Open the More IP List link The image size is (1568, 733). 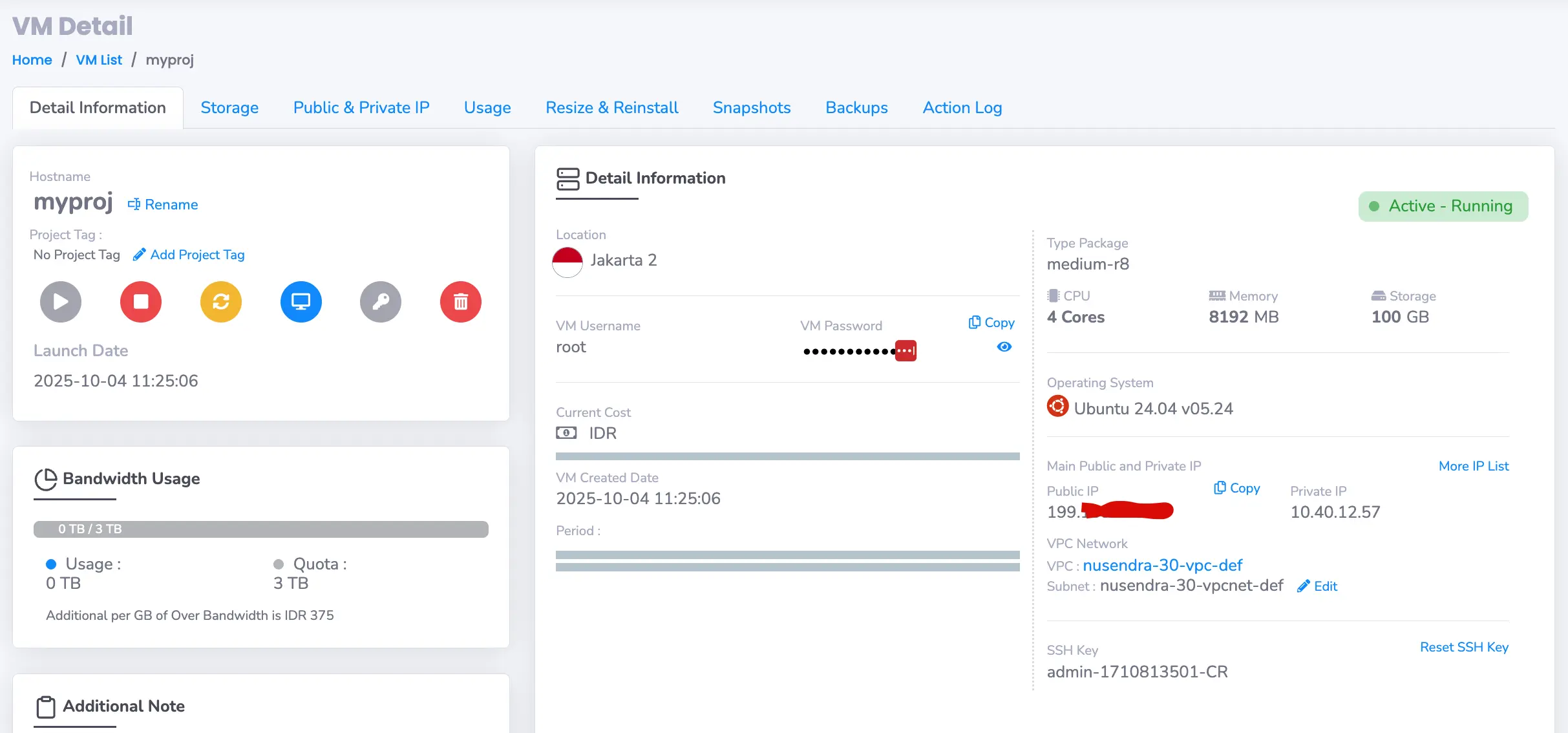[1473, 466]
